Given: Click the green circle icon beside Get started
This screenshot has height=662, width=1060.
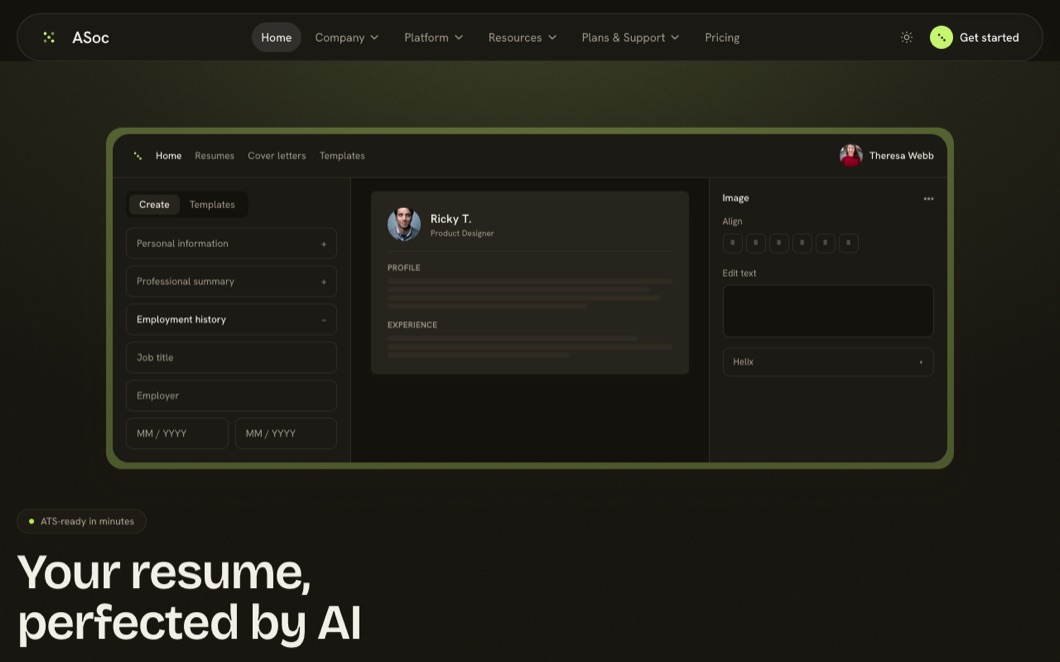Looking at the screenshot, I should coord(941,37).
